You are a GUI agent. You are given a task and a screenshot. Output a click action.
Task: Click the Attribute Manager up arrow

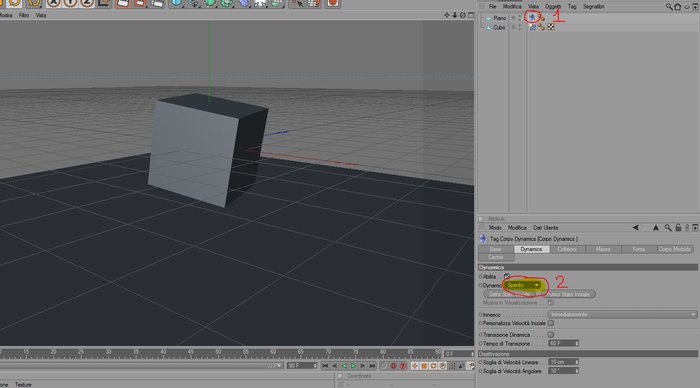click(655, 228)
